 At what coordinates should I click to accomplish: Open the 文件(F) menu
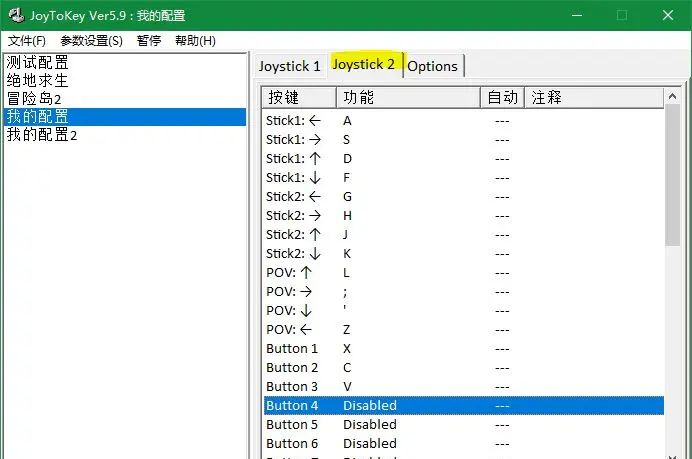click(26, 41)
